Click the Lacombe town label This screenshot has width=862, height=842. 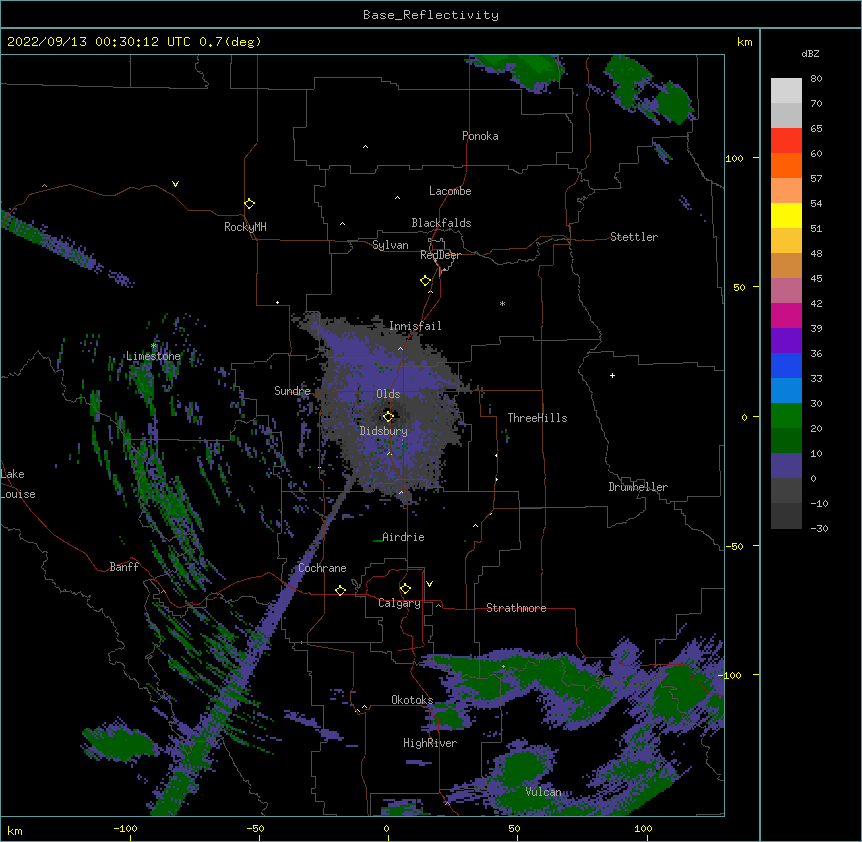pos(450,191)
